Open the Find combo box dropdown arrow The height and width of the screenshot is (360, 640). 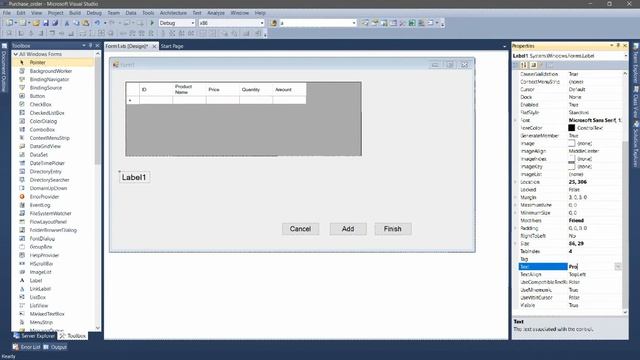[x=354, y=23]
